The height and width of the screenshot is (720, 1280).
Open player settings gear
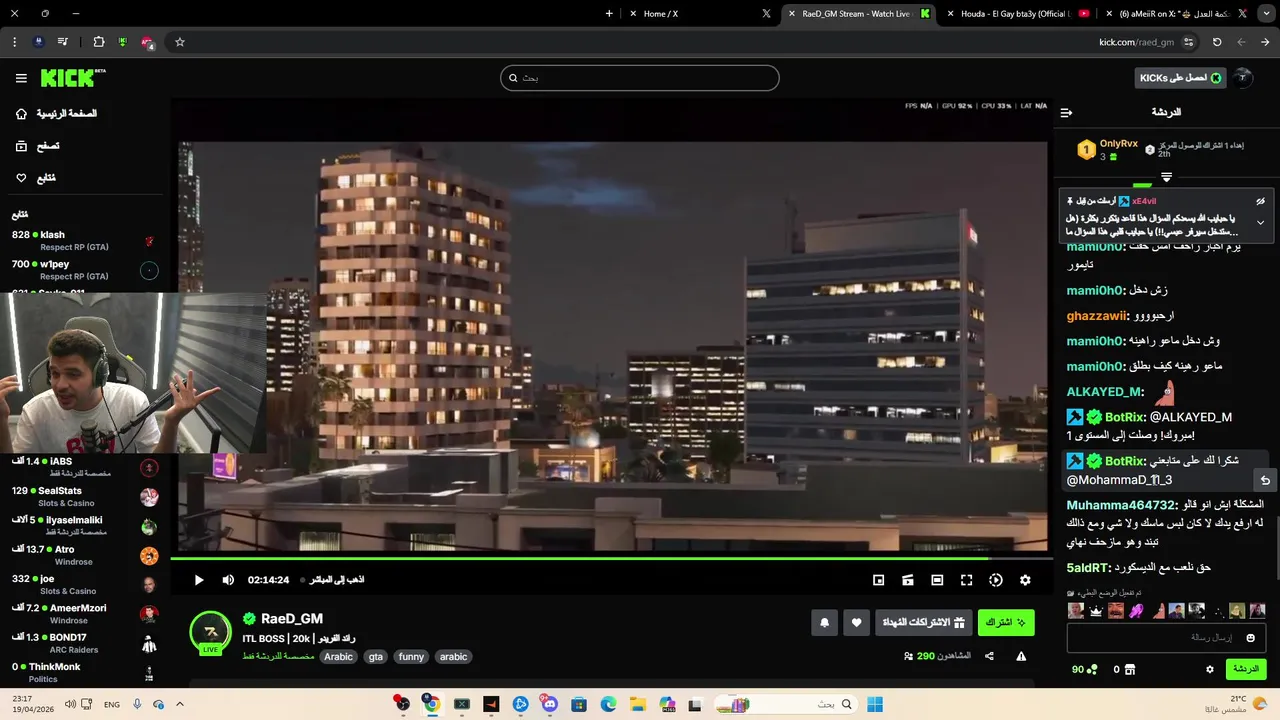(1025, 580)
